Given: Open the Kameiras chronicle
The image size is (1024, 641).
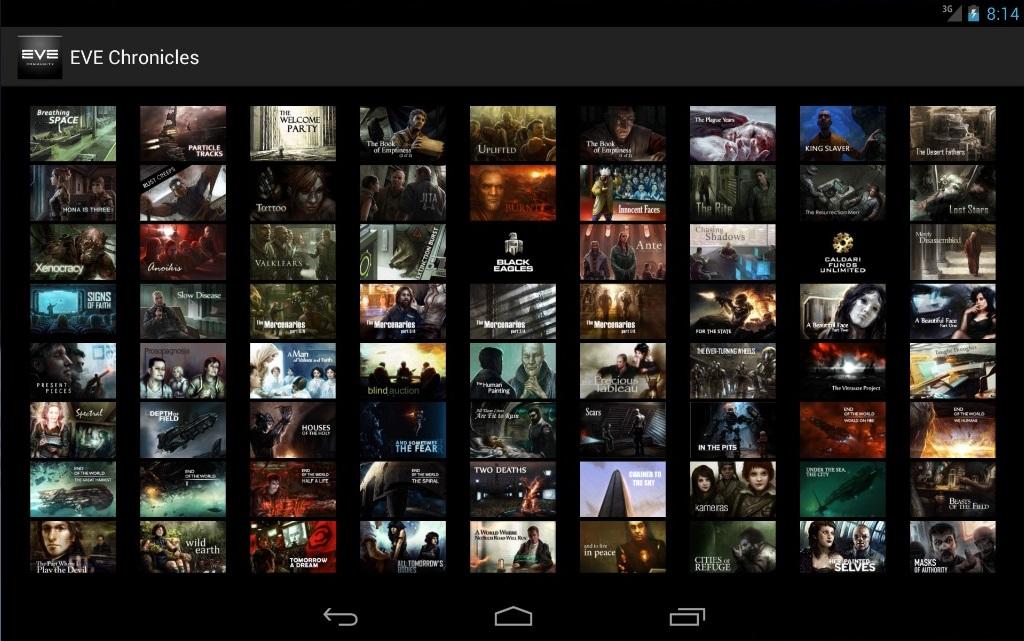Looking at the screenshot, I should click(x=733, y=489).
